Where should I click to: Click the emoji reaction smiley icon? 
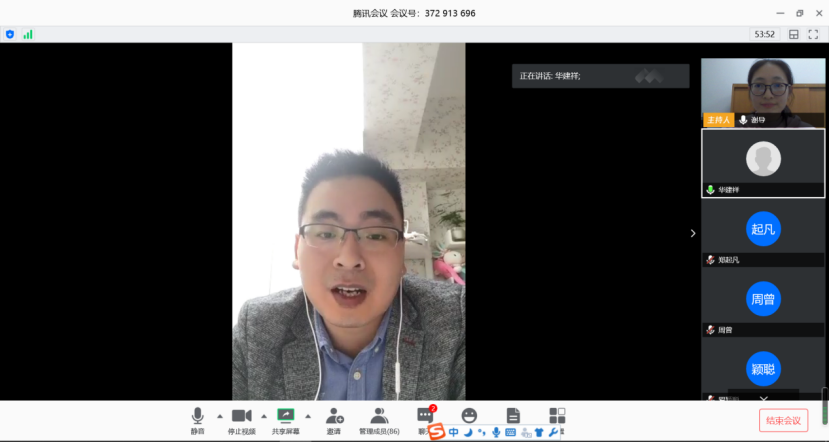point(469,414)
